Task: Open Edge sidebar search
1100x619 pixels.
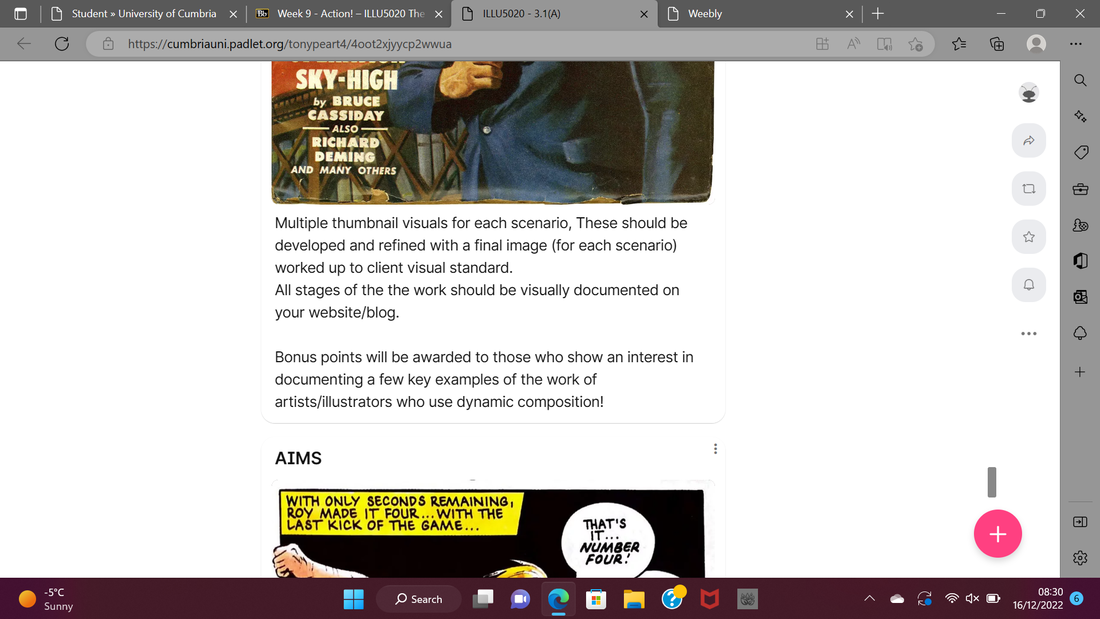Action: tap(1080, 80)
